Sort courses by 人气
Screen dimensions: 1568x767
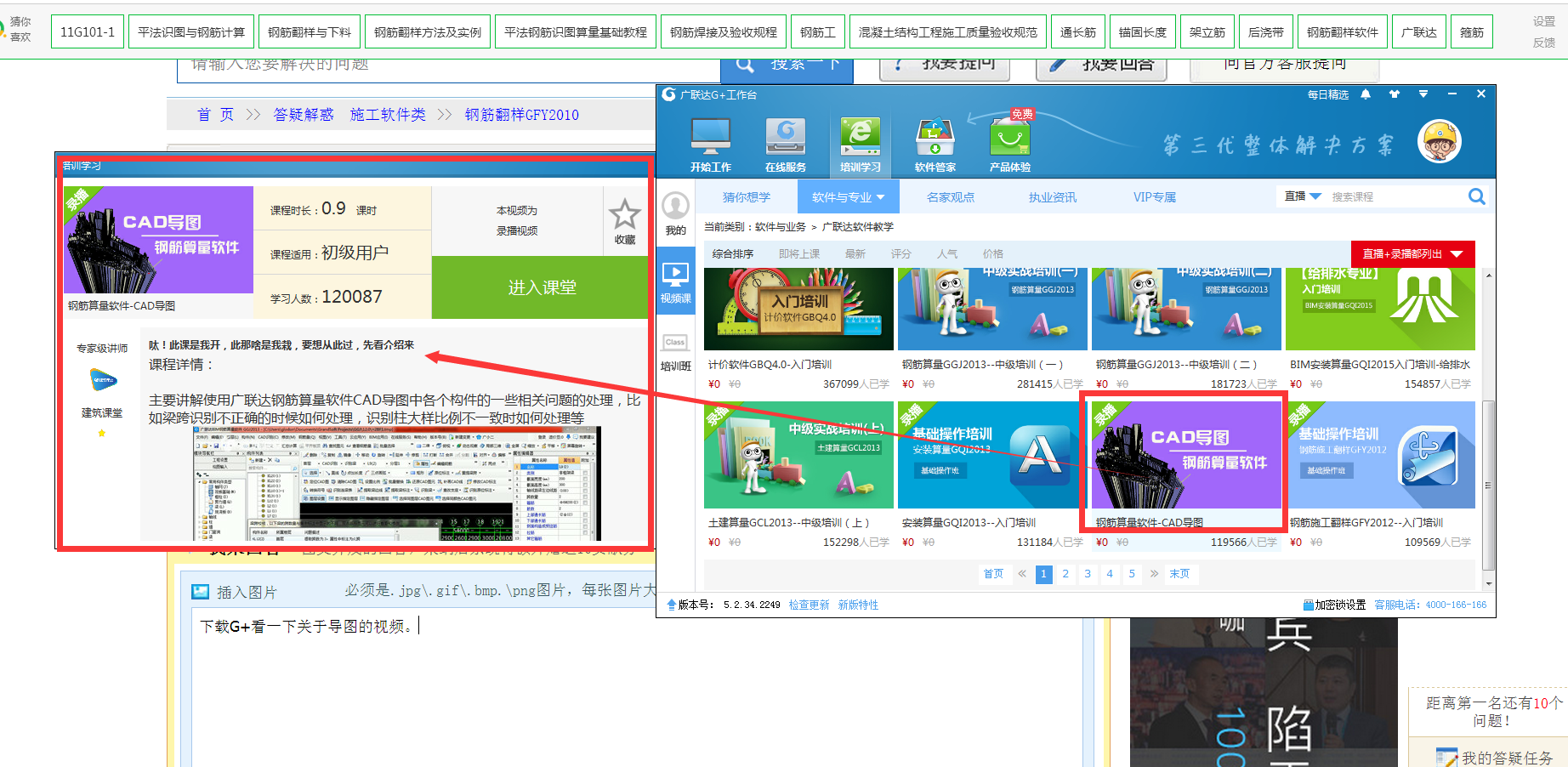tap(947, 254)
